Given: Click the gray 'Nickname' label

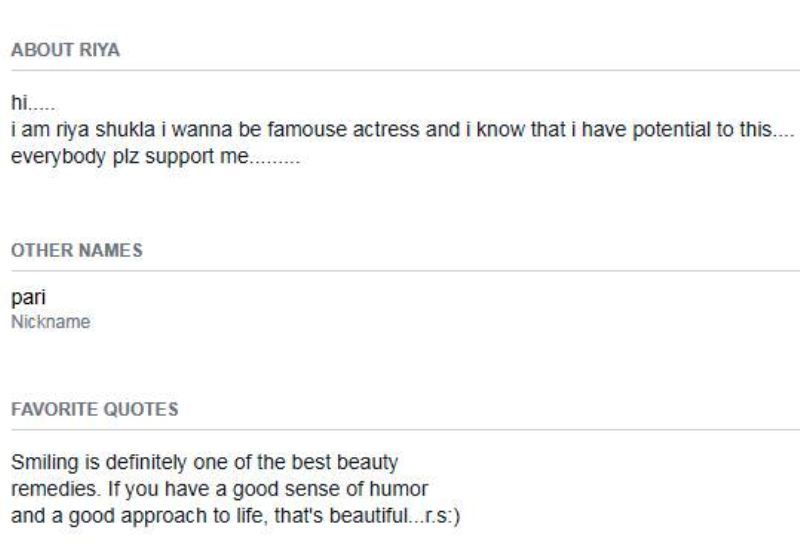Looking at the screenshot, I should [x=51, y=322].
